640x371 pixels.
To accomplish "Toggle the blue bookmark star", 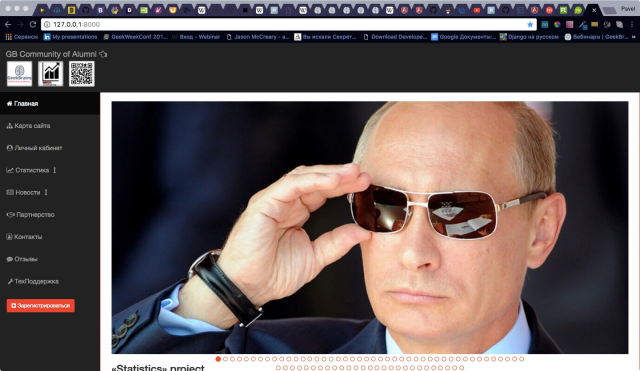I will pos(530,24).
